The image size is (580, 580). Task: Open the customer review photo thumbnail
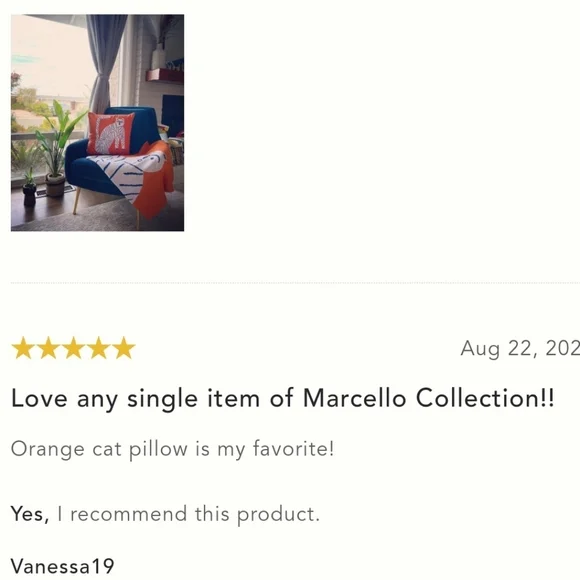97,123
